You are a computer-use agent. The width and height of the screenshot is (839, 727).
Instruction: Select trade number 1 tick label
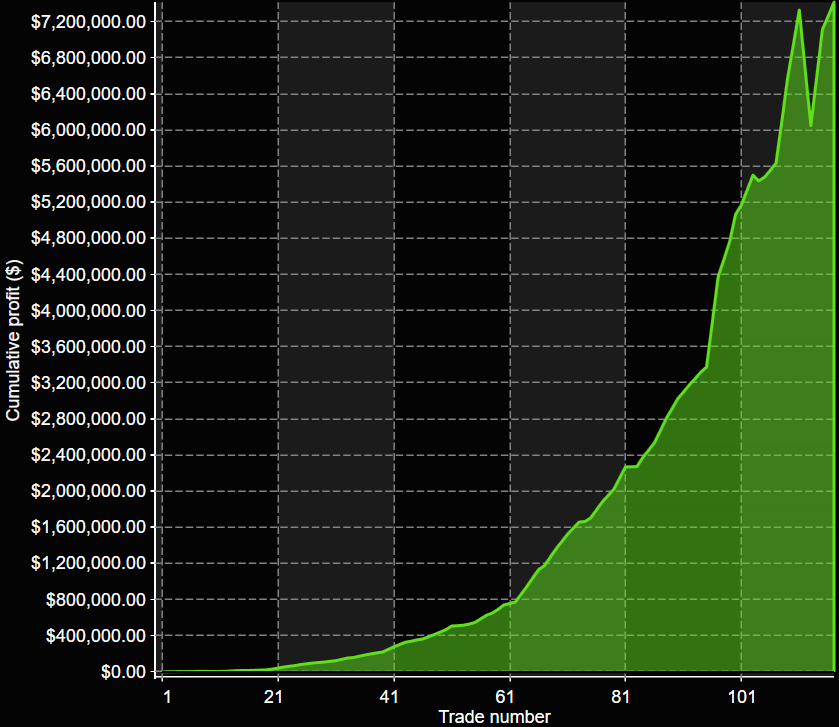point(167,696)
